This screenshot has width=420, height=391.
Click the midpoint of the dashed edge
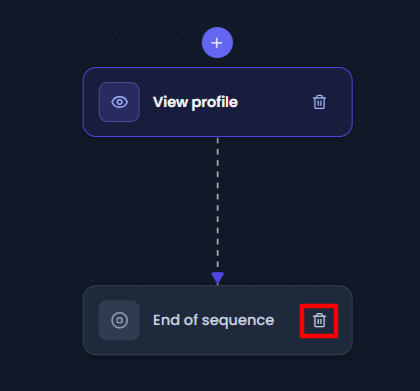tap(218, 204)
